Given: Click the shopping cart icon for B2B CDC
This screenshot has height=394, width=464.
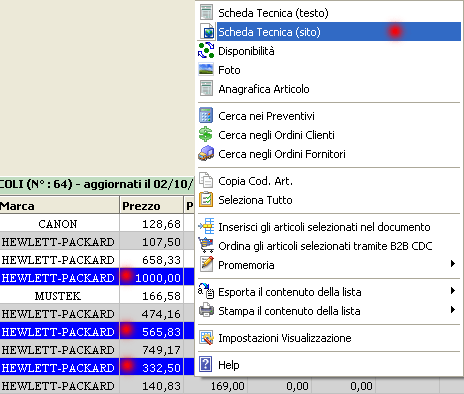Looking at the screenshot, I should coord(206,245).
